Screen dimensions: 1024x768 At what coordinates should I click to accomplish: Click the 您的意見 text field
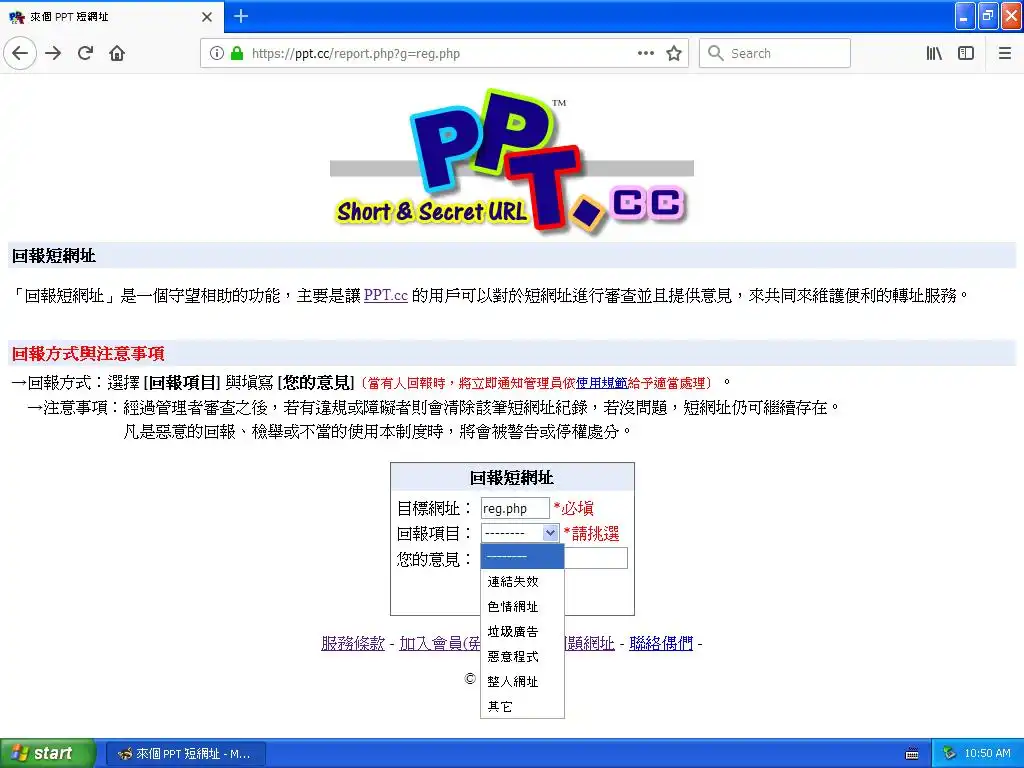[596, 558]
